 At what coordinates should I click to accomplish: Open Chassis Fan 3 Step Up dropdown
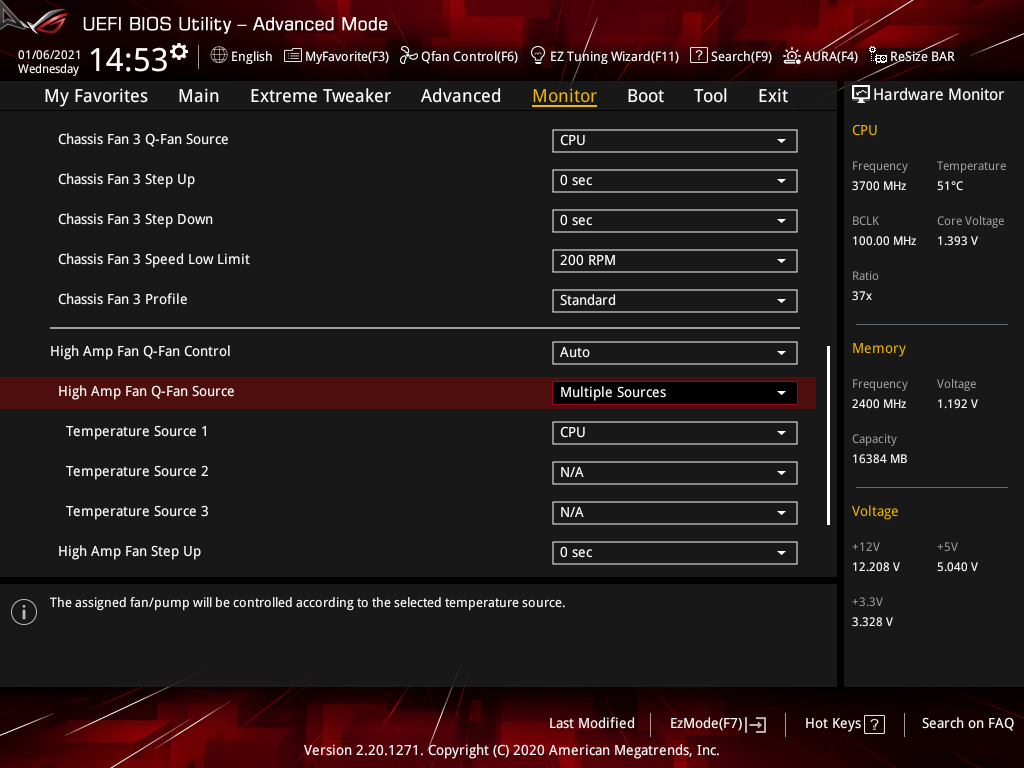tap(674, 181)
